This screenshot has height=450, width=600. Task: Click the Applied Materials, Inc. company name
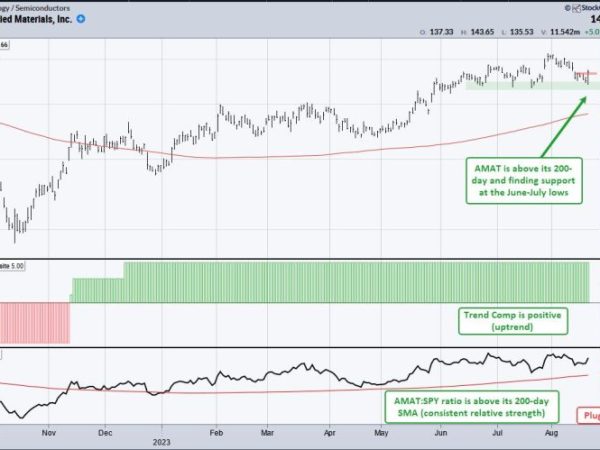(x=36, y=19)
